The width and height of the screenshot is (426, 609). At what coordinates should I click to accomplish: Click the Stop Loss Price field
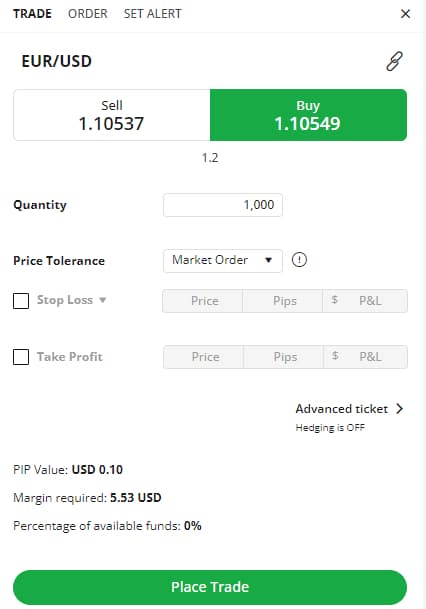coord(203,301)
